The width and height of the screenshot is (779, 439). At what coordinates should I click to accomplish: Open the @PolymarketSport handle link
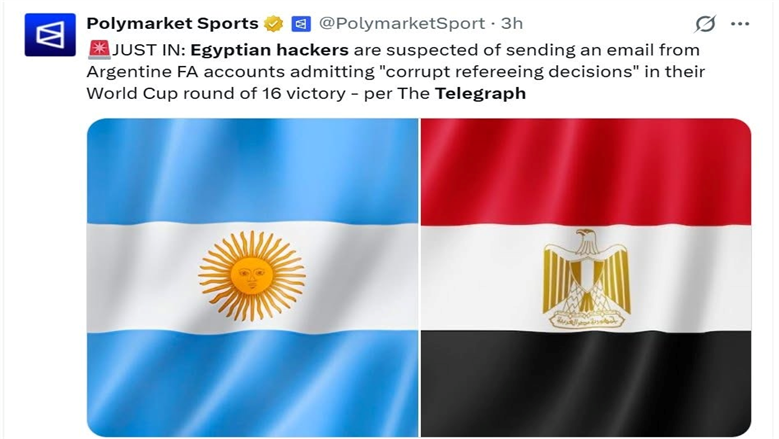pyautogui.click(x=402, y=23)
